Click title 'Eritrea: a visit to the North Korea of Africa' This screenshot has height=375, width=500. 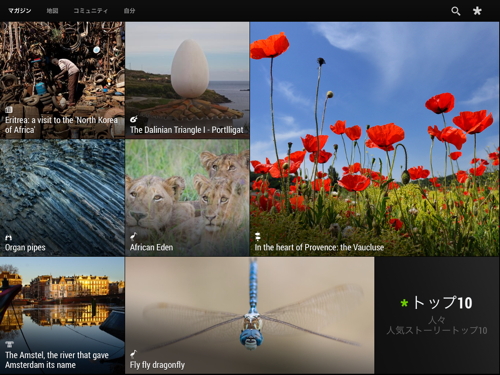[61, 125]
